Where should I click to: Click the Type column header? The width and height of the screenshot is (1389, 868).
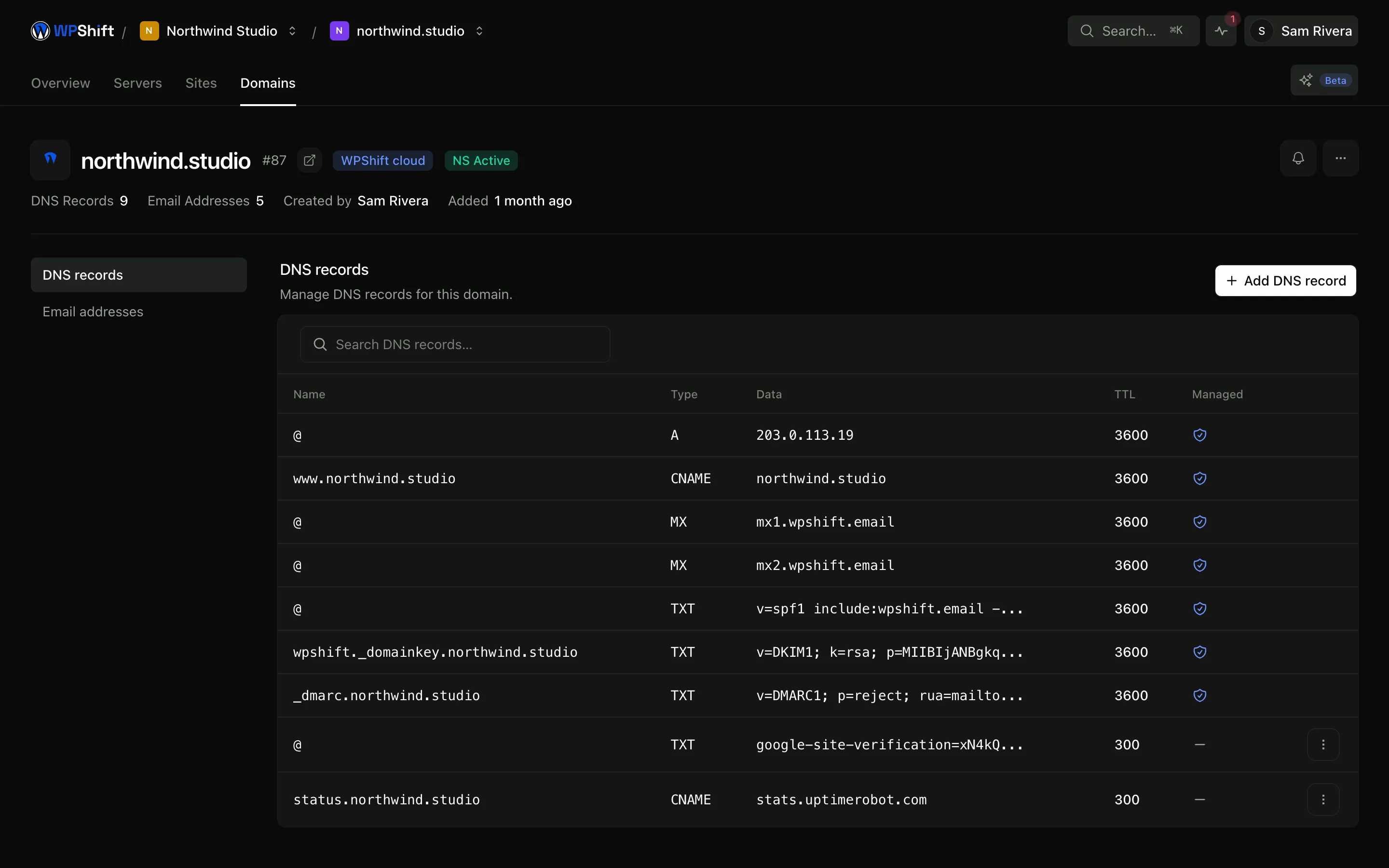(x=683, y=394)
